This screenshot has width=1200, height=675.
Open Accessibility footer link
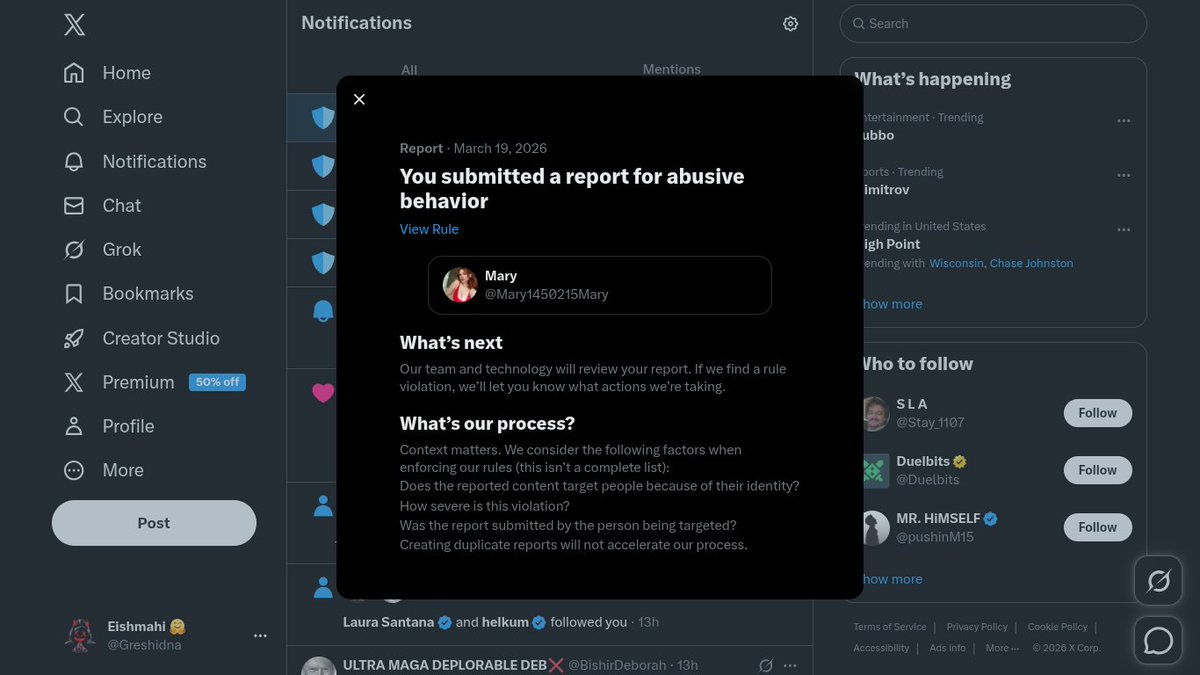coord(881,648)
